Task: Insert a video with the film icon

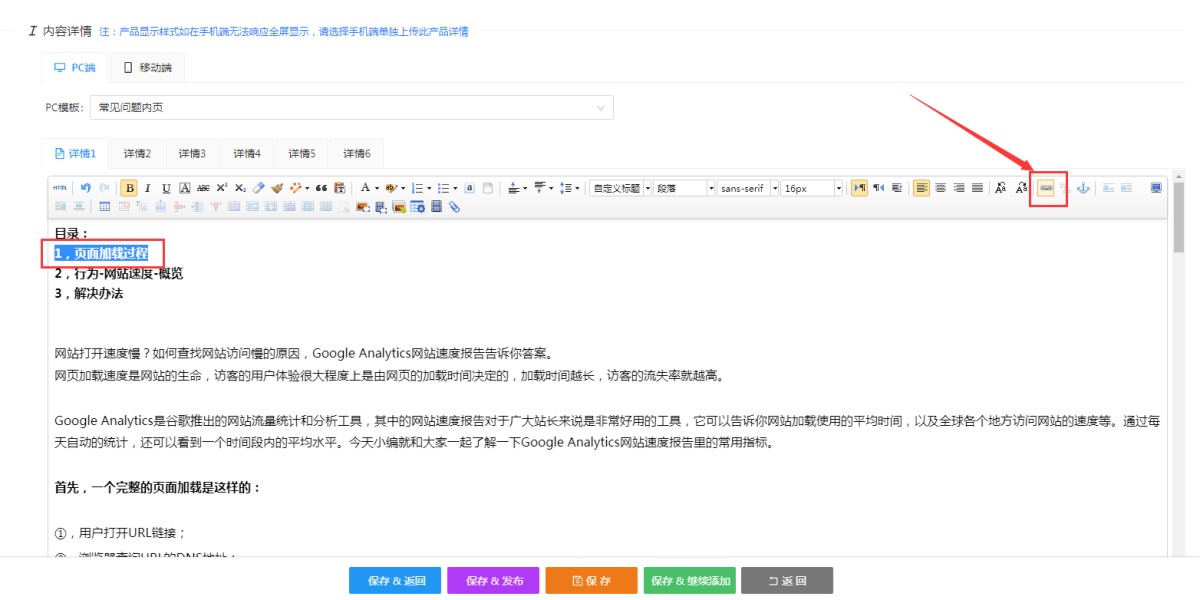Action: (436, 207)
